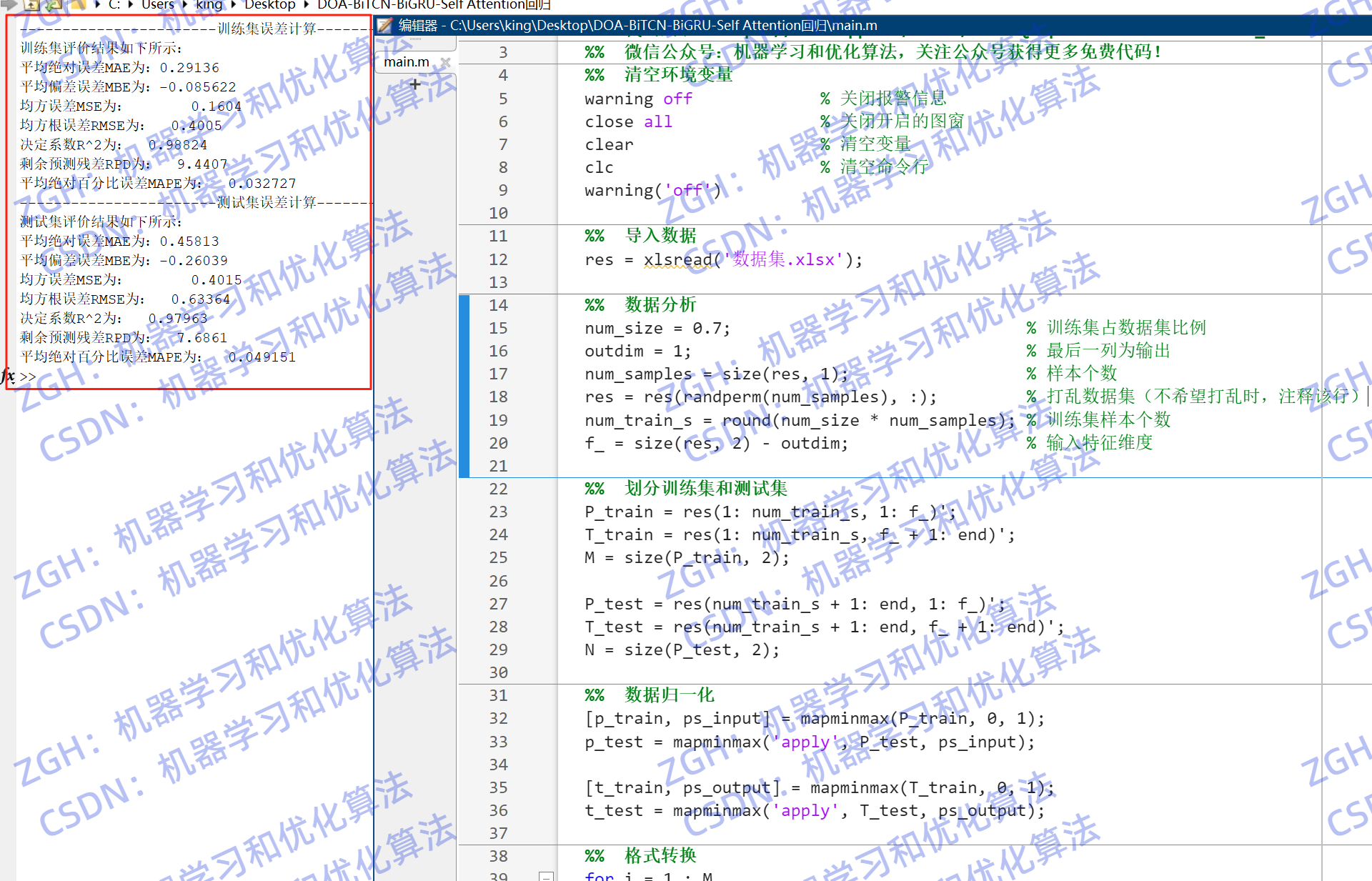Click the folder-with-up-arrow icon in the toolbar
This screenshot has height=881, width=1372.
pyautogui.click(x=32, y=6)
